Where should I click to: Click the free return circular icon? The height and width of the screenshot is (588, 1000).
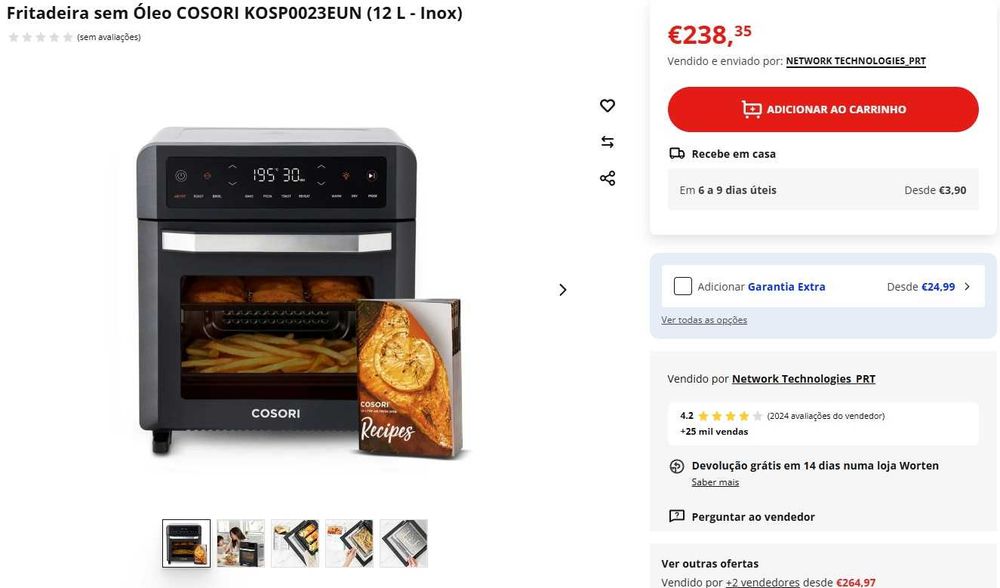click(677, 466)
